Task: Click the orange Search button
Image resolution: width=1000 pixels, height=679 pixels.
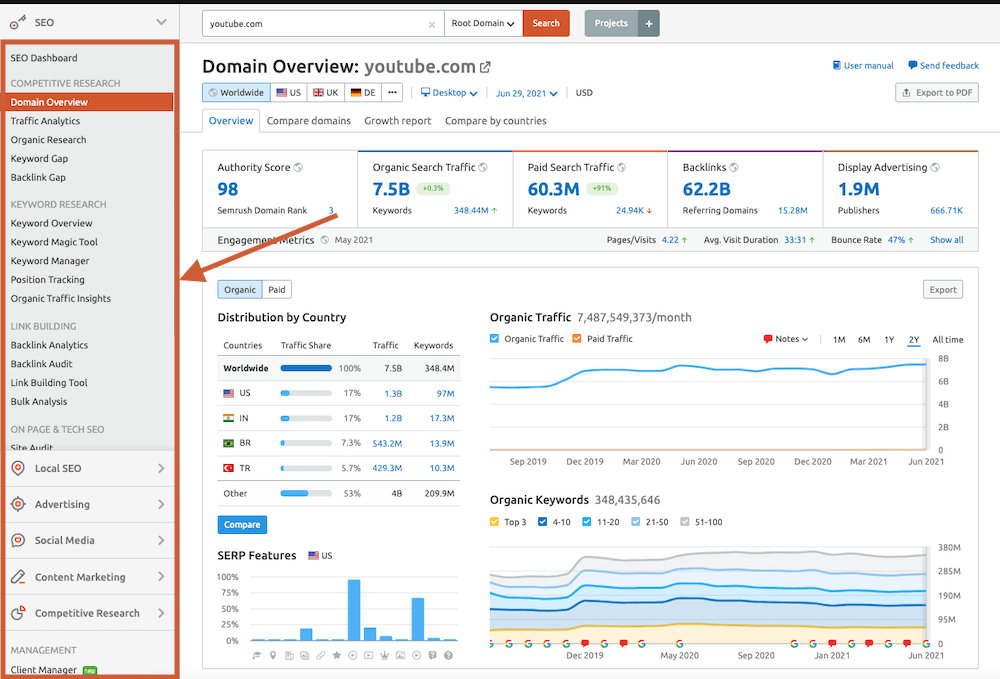Action: tap(546, 24)
